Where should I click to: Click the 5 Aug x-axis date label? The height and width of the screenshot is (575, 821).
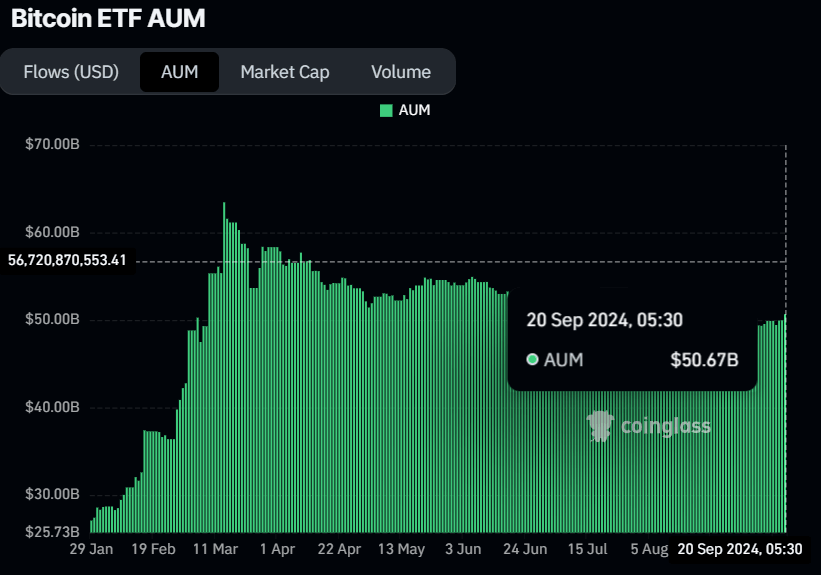(x=650, y=549)
